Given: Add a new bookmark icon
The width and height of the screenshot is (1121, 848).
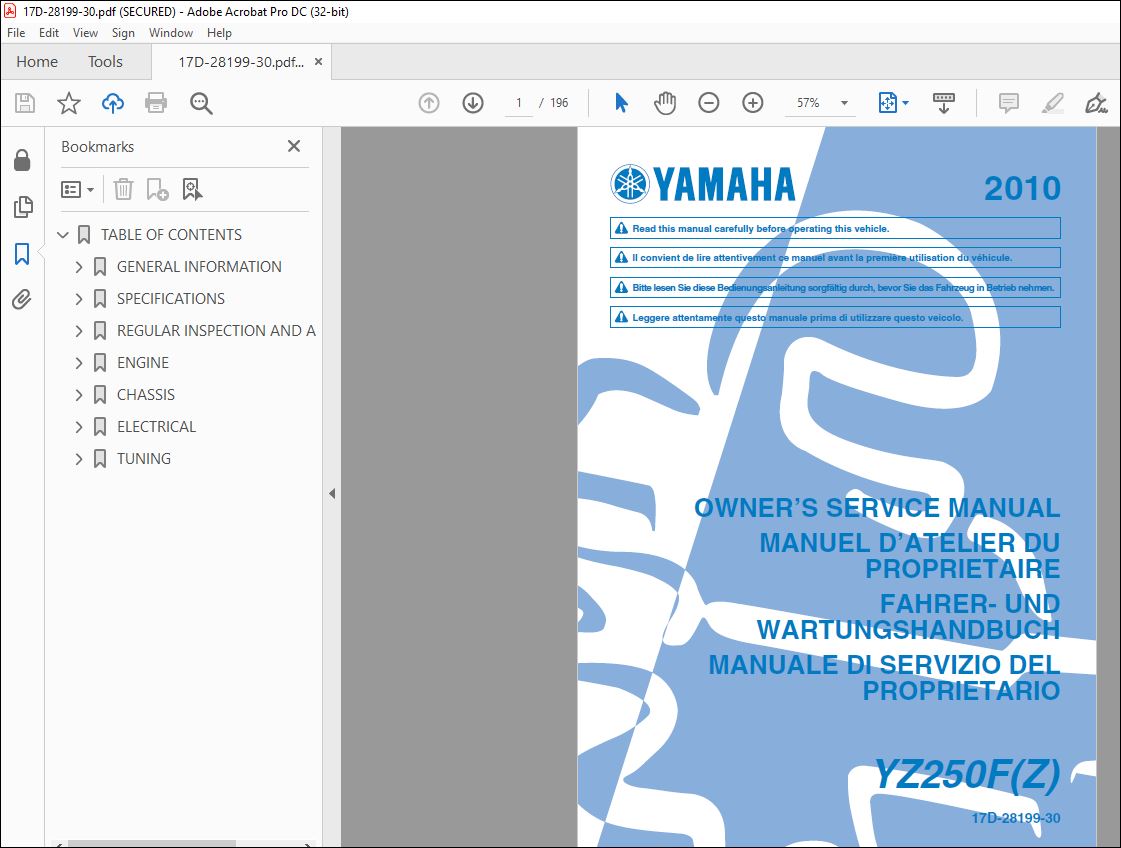Looking at the screenshot, I should pyautogui.click(x=157, y=189).
